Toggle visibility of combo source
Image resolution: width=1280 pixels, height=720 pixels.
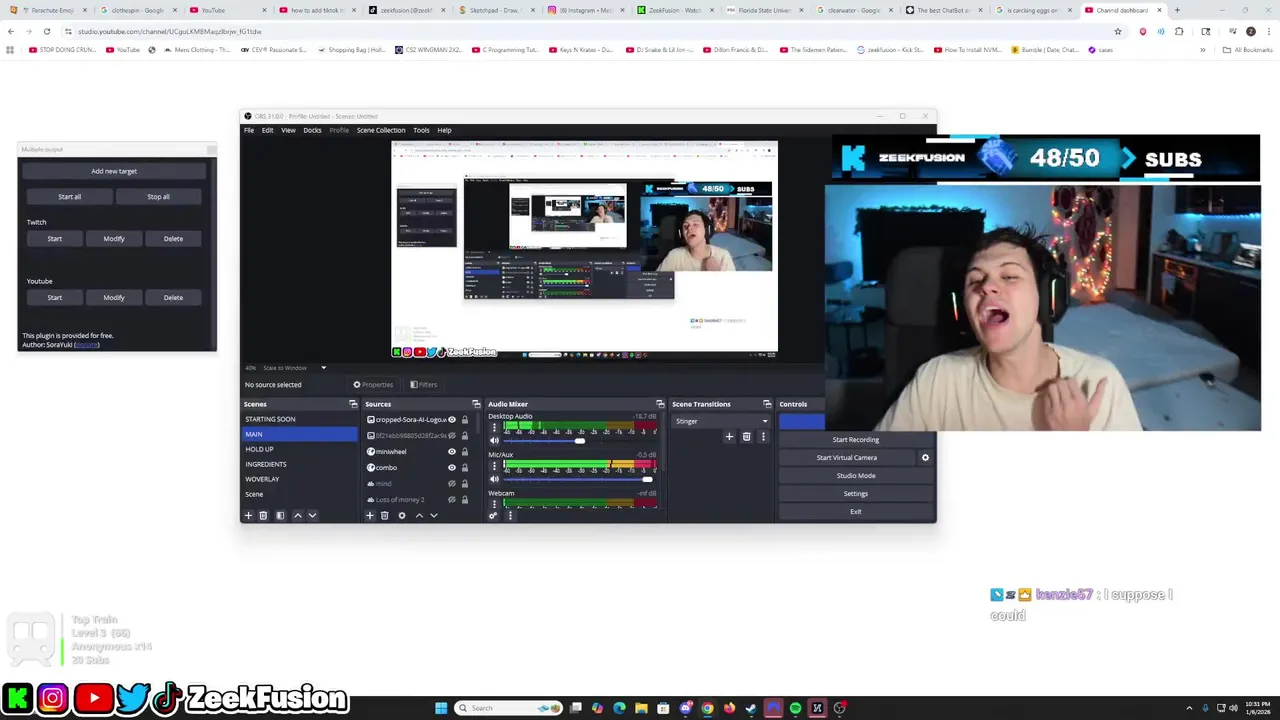coord(452,467)
